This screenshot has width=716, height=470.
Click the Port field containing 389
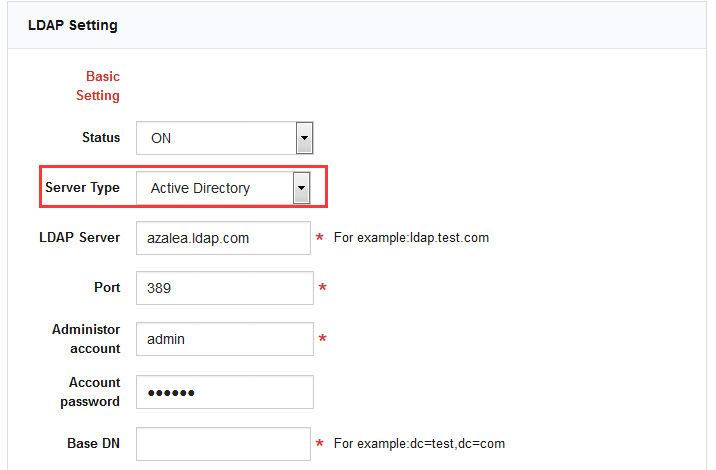[224, 288]
